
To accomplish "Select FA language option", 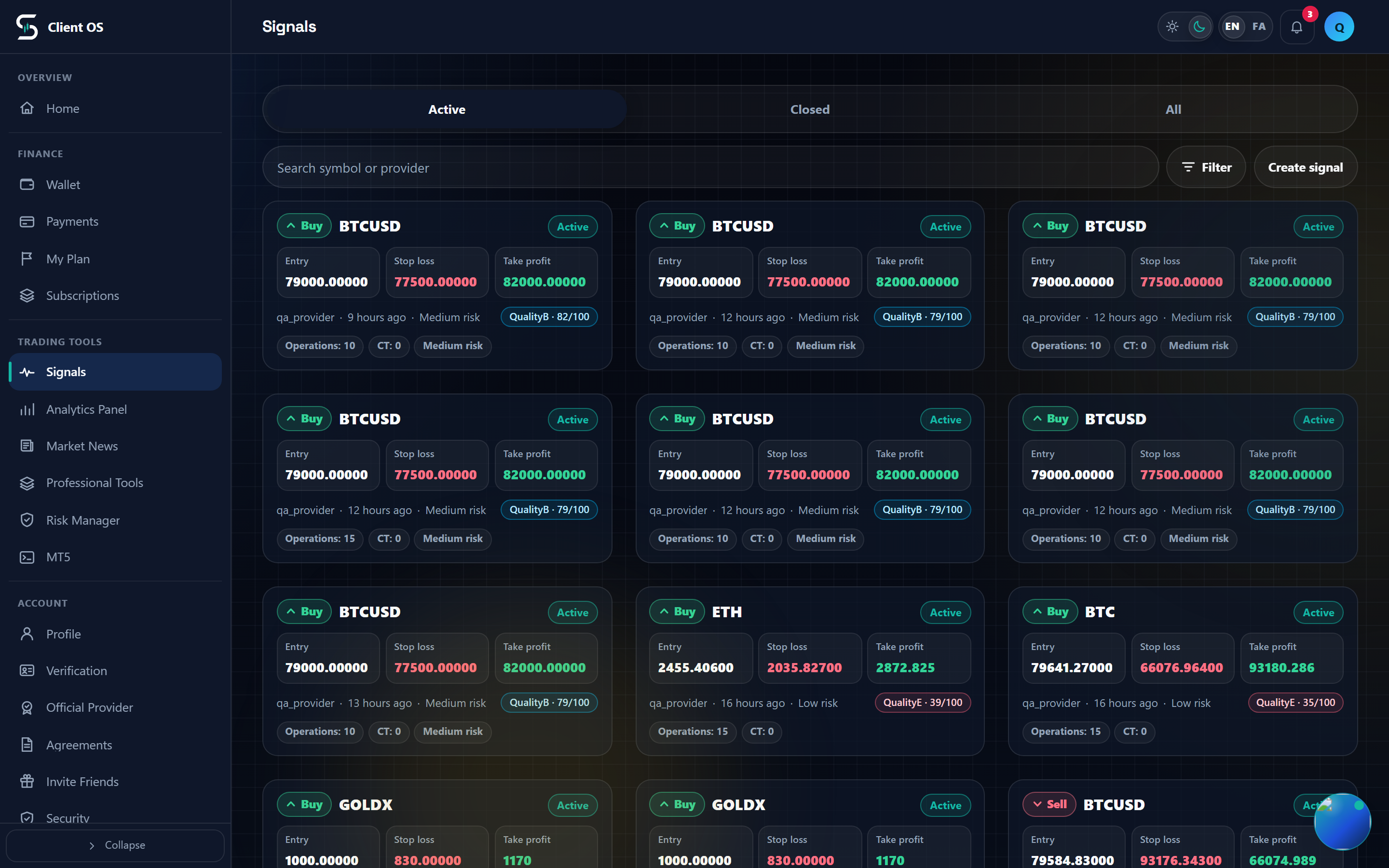I will 1259,27.
